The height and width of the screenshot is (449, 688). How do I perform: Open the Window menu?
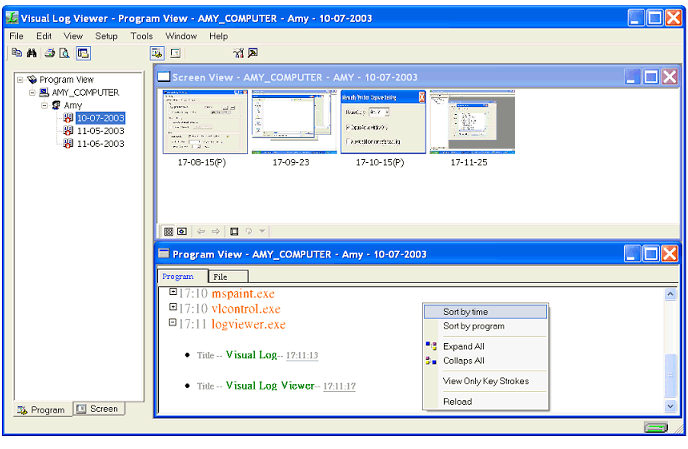click(181, 36)
